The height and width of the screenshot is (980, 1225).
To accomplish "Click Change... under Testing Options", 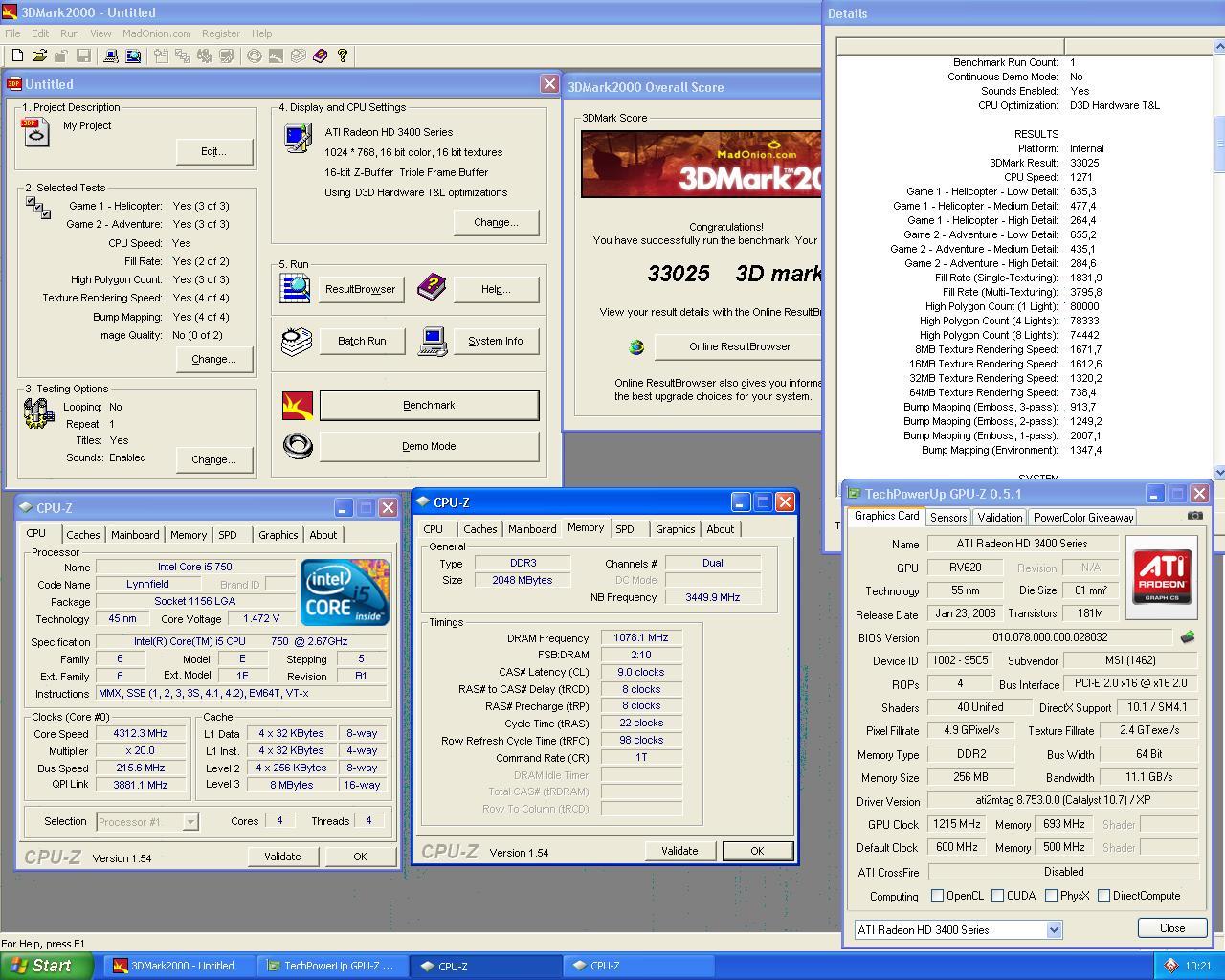I will [x=214, y=459].
